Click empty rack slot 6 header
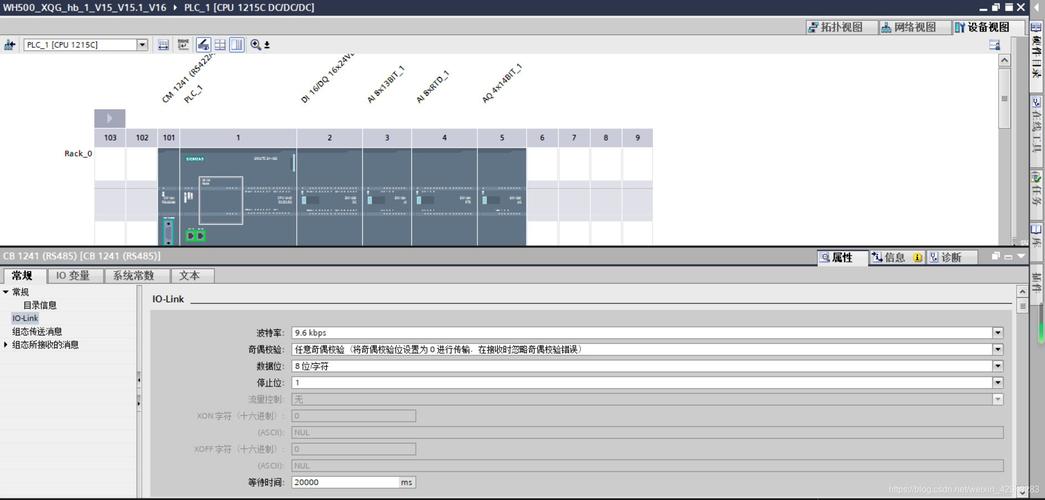This screenshot has width=1045, height=500. point(542,138)
